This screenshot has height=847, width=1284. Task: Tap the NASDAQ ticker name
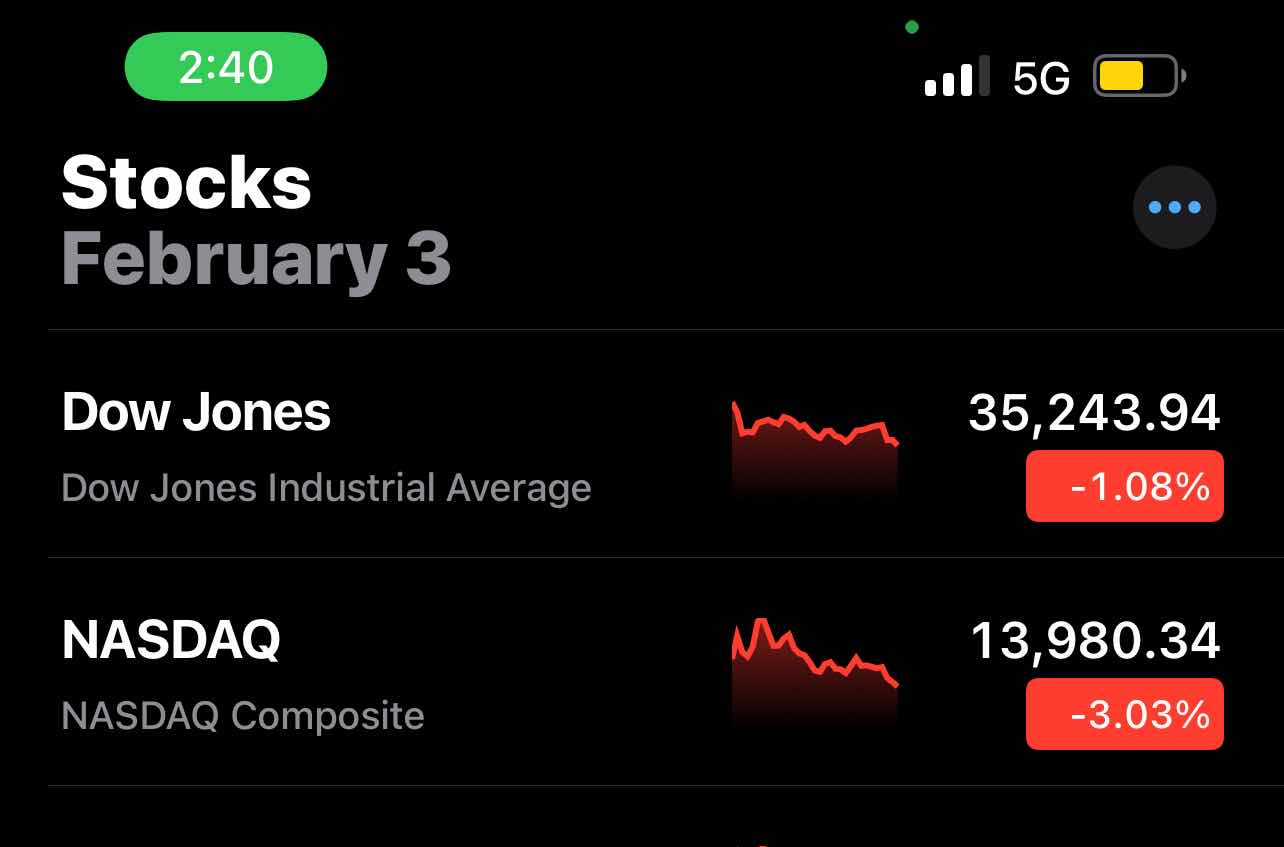tap(171, 641)
